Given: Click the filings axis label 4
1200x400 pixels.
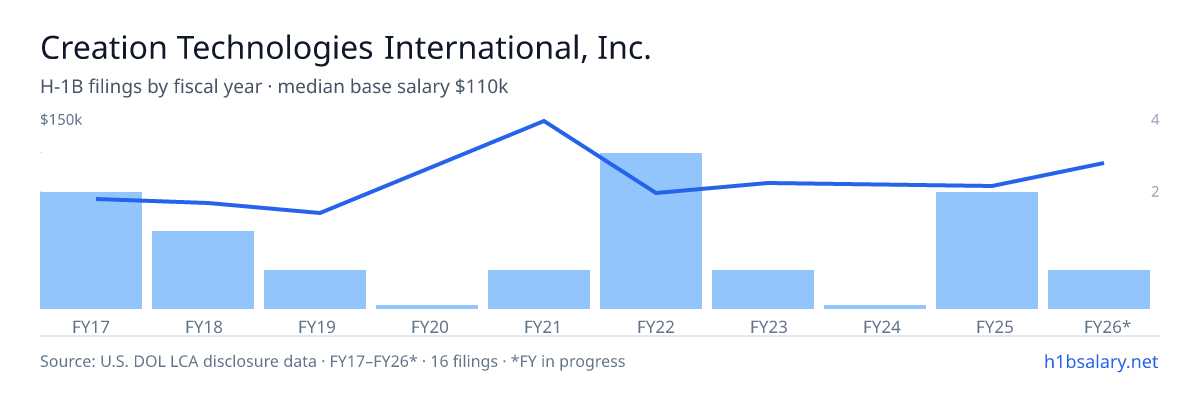Looking at the screenshot, I should coord(1155,120).
